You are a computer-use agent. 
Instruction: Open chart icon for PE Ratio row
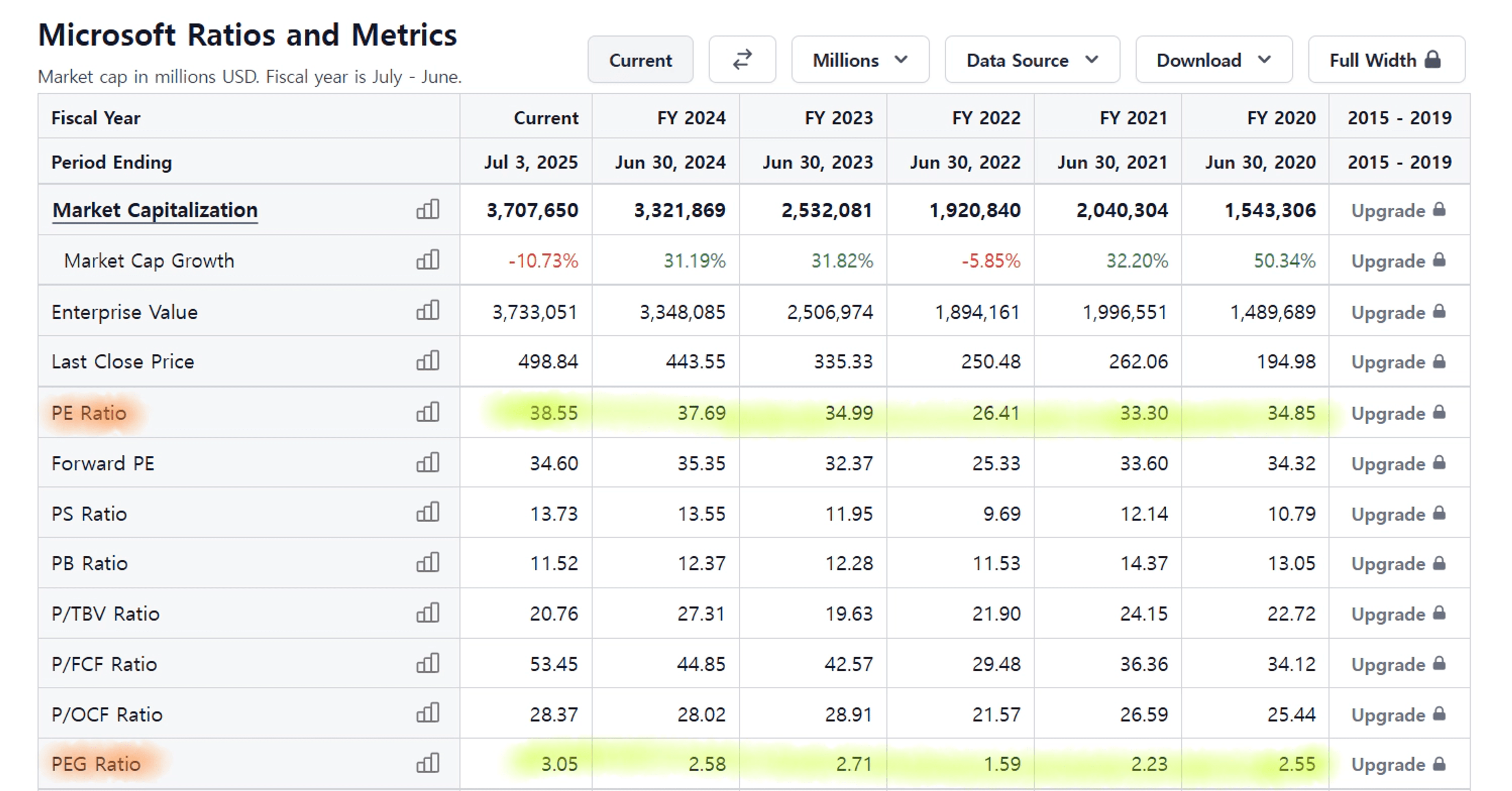(x=428, y=412)
